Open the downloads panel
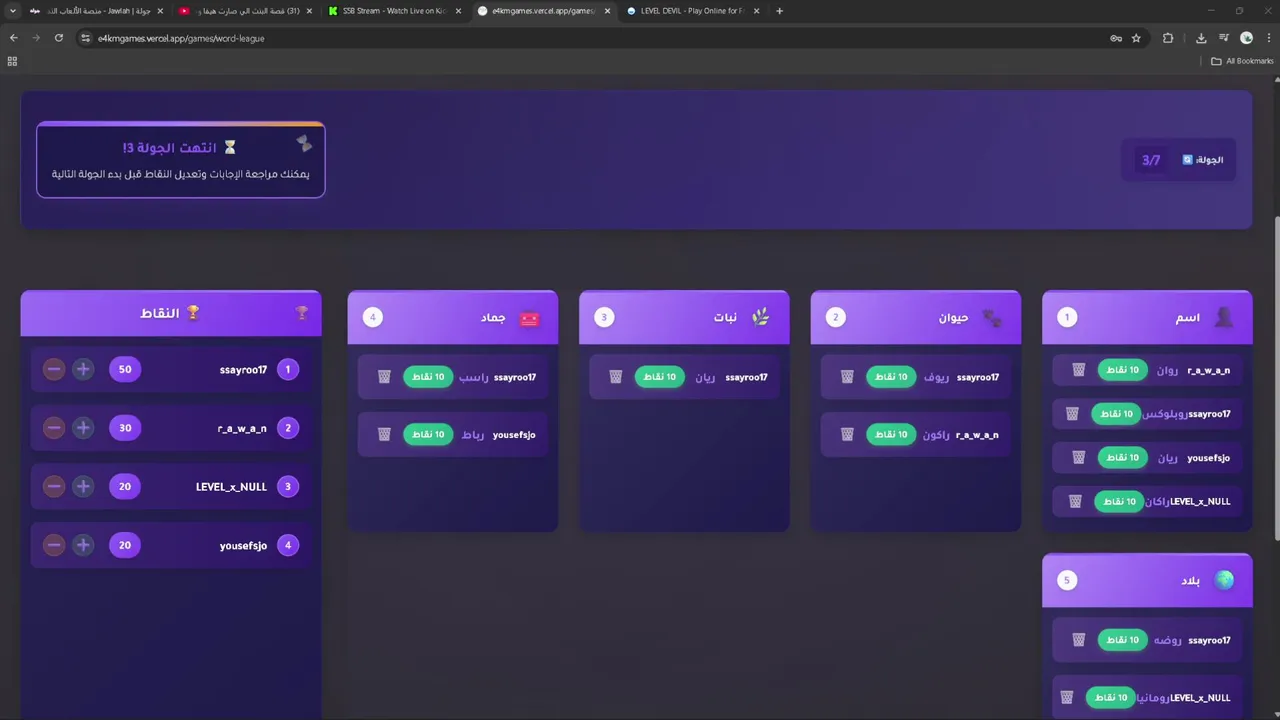Viewport: 1280px width, 720px height. tap(1201, 38)
